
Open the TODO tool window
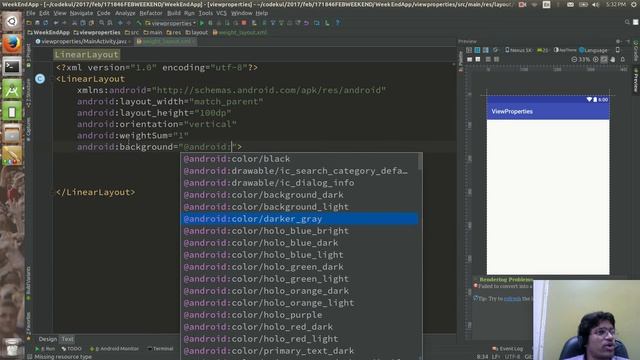coord(71,349)
